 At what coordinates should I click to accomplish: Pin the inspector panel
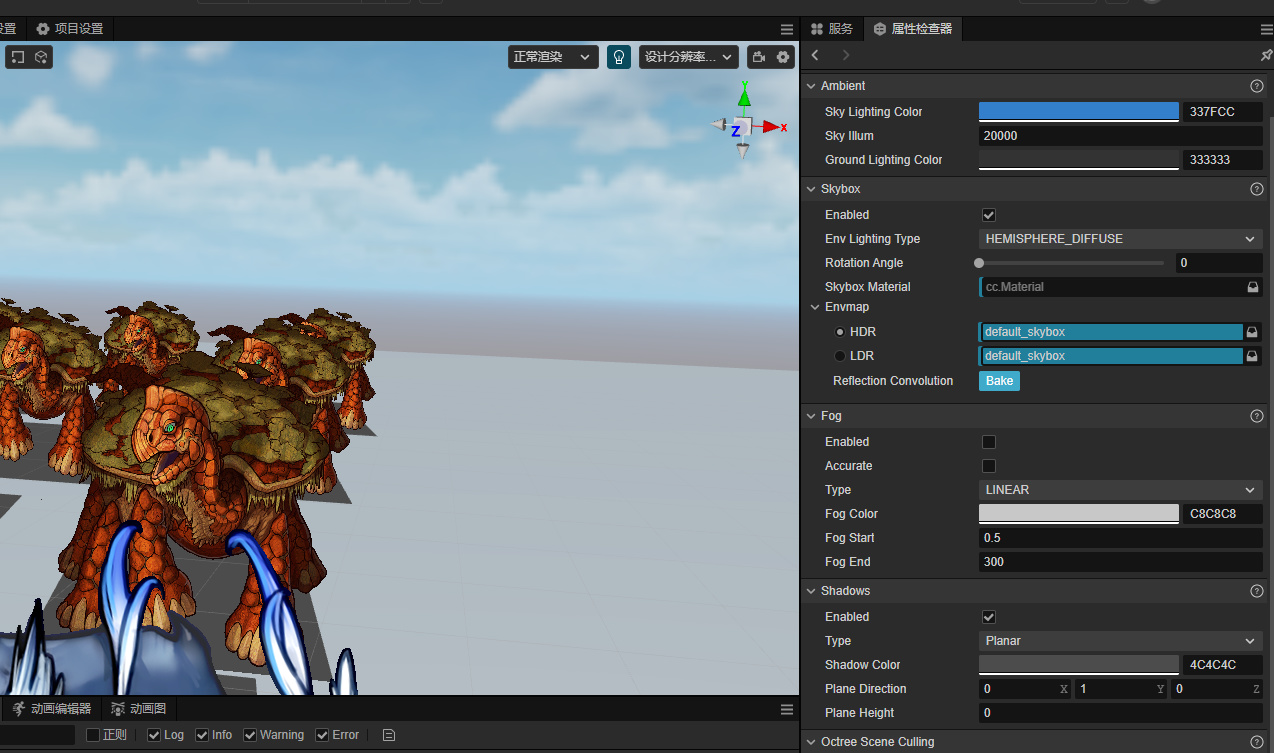[1266, 55]
